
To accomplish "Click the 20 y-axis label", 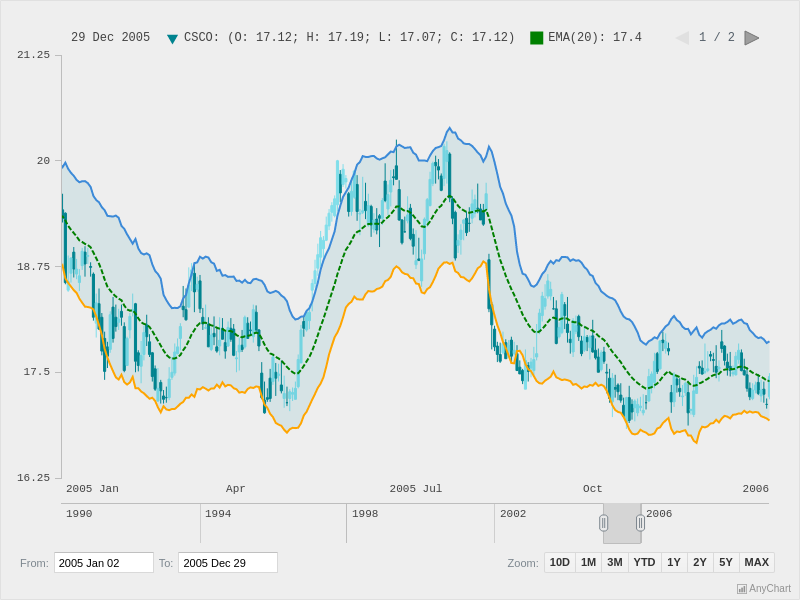I will click(x=43, y=161).
